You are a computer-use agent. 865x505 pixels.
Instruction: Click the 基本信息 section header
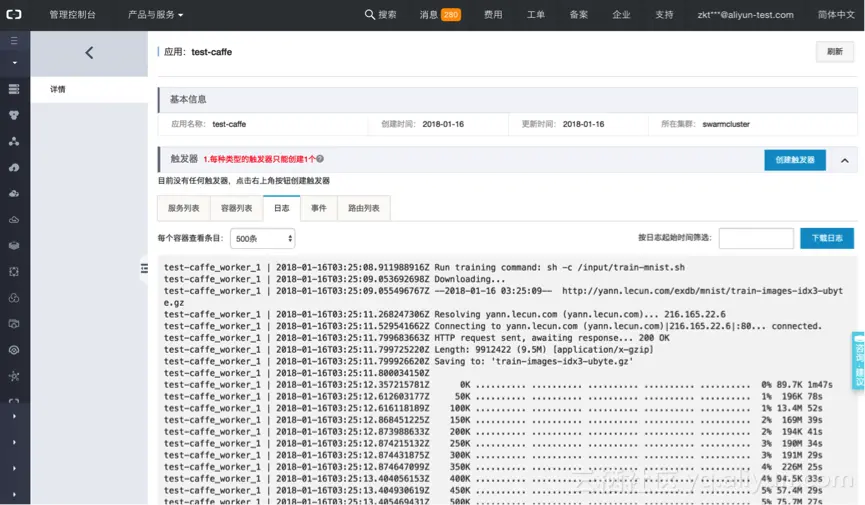click(508, 100)
